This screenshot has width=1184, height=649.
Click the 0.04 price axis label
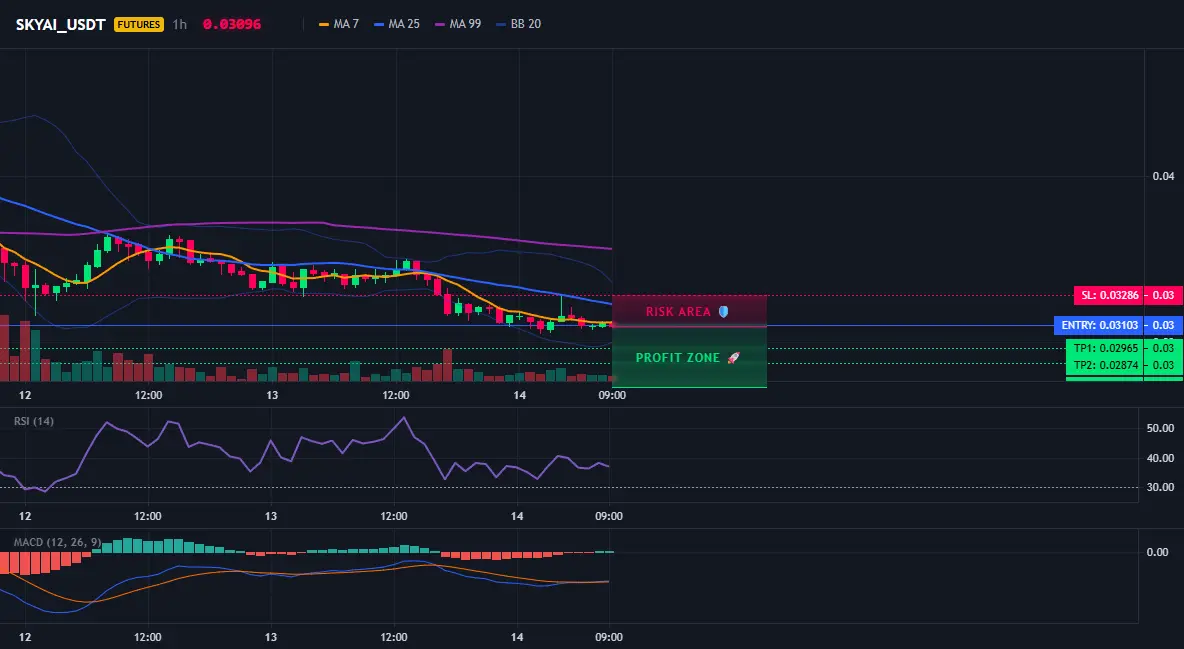click(1164, 176)
